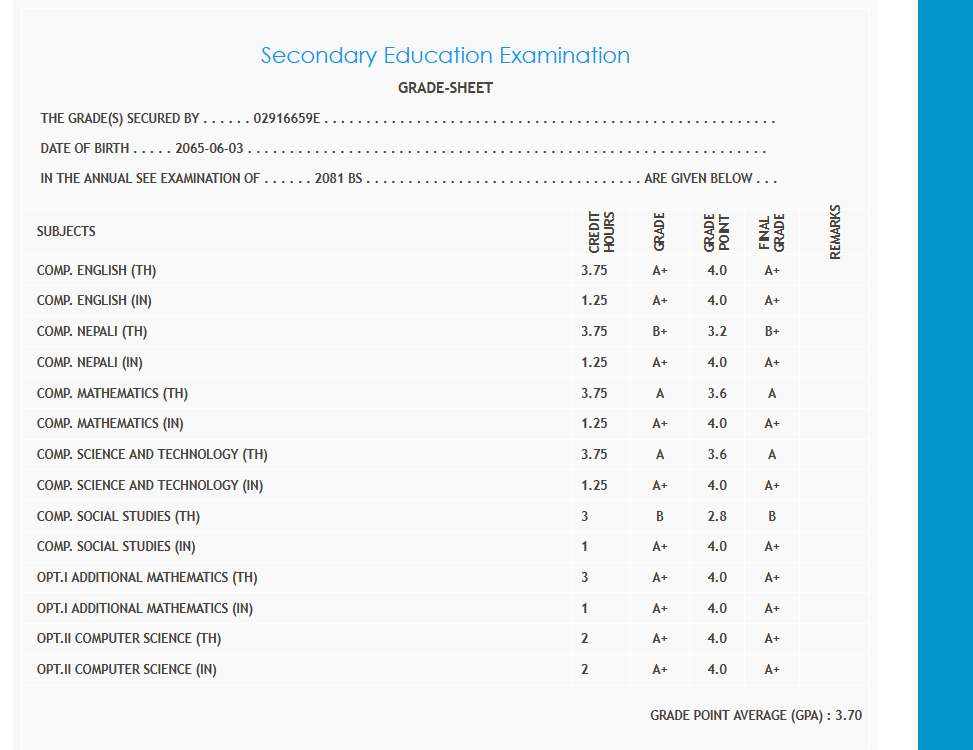This screenshot has height=750, width=973.
Task: Select the COMP. ENGLISH (TH) subject row
Action: pyautogui.click(x=96, y=270)
